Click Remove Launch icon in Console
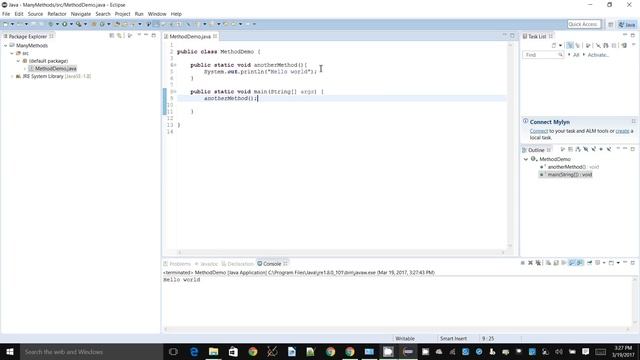The image size is (640, 360). 530,263
